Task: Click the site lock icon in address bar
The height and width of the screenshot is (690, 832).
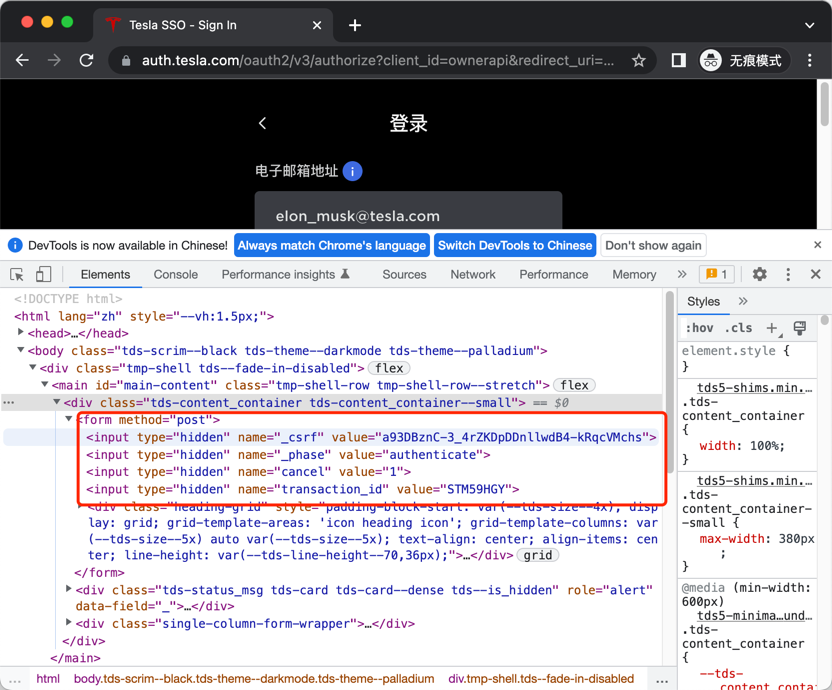Action: pyautogui.click(x=126, y=61)
